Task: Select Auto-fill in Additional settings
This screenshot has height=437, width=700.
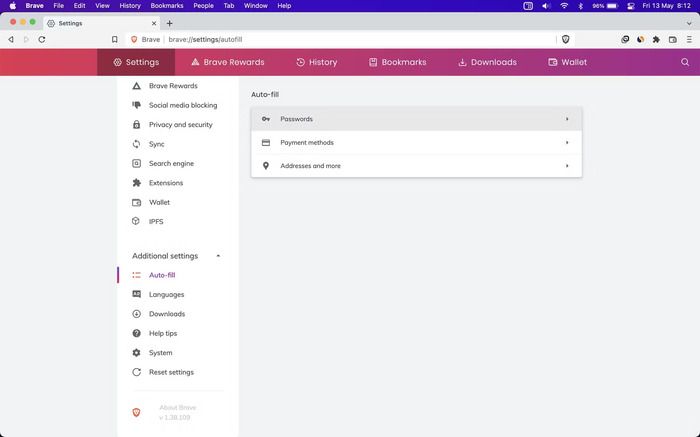Action: [162, 275]
